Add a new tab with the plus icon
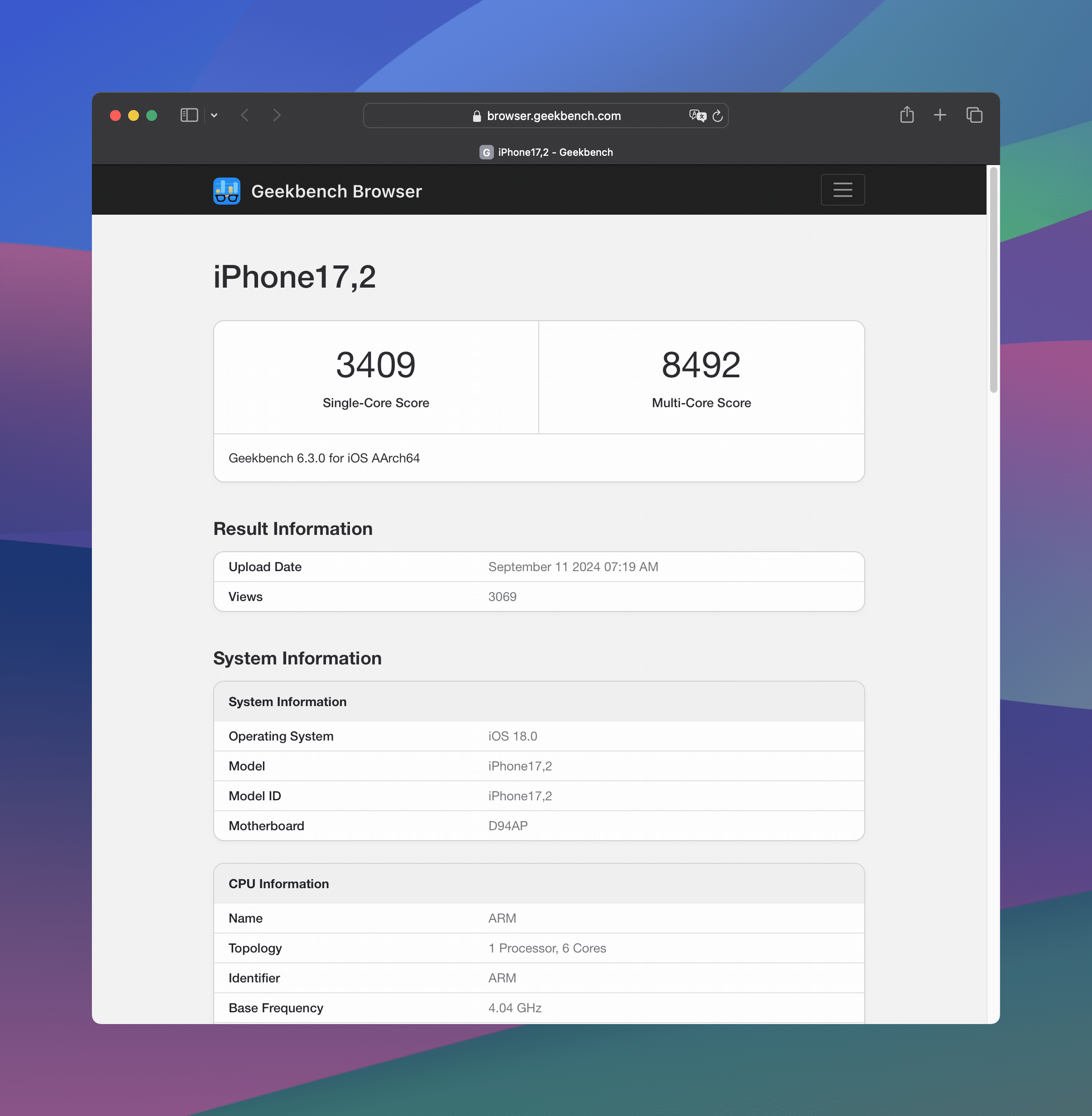 click(940, 115)
